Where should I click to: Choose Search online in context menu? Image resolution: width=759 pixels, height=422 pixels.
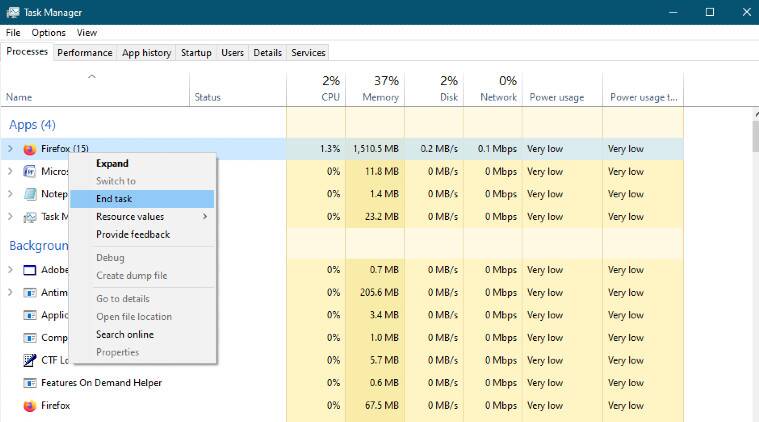click(x=124, y=335)
